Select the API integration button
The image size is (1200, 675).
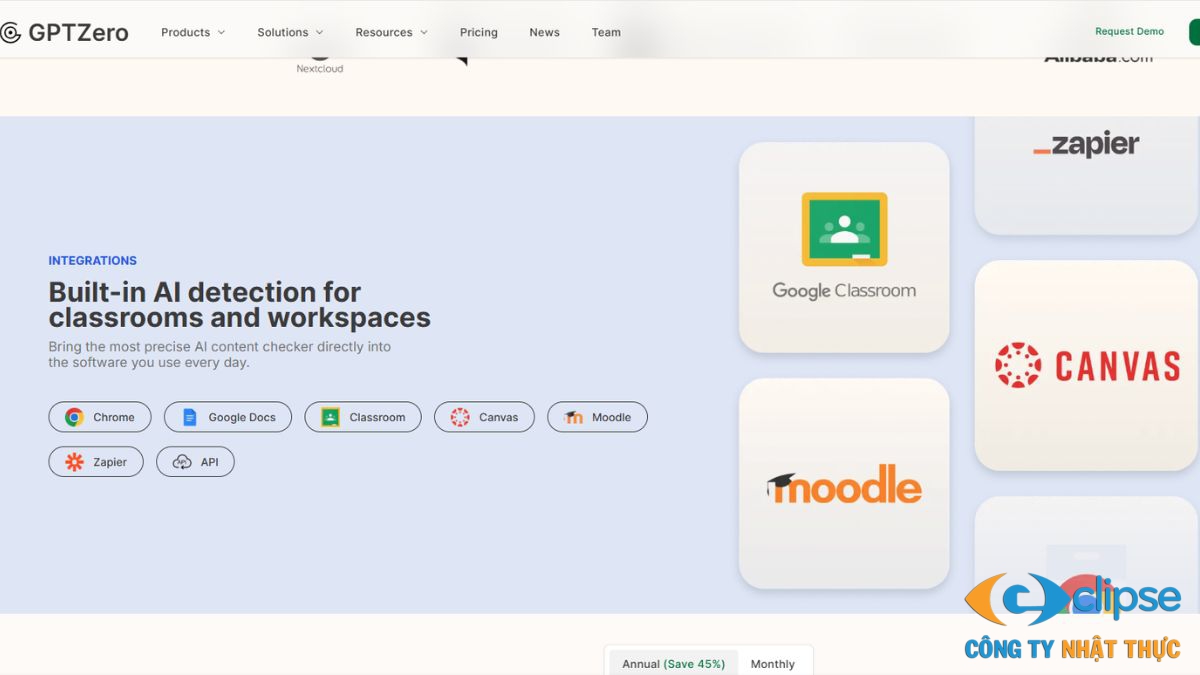click(195, 462)
